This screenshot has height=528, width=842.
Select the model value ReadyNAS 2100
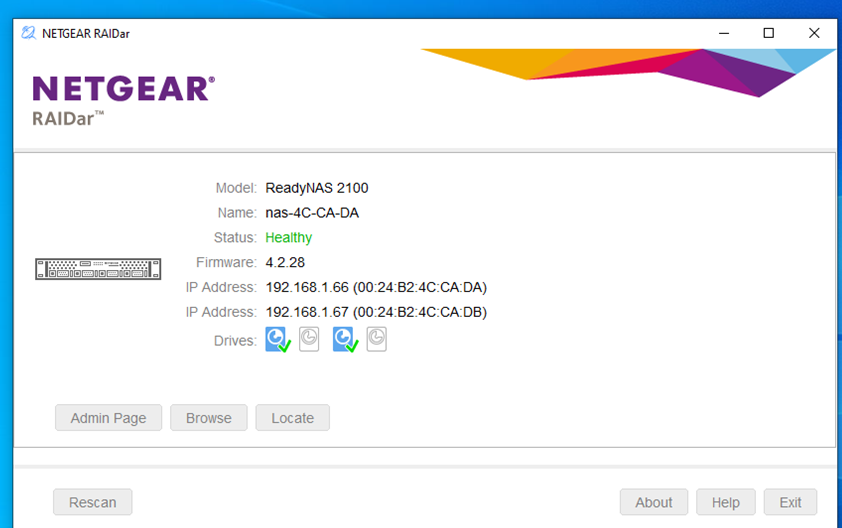click(x=317, y=188)
